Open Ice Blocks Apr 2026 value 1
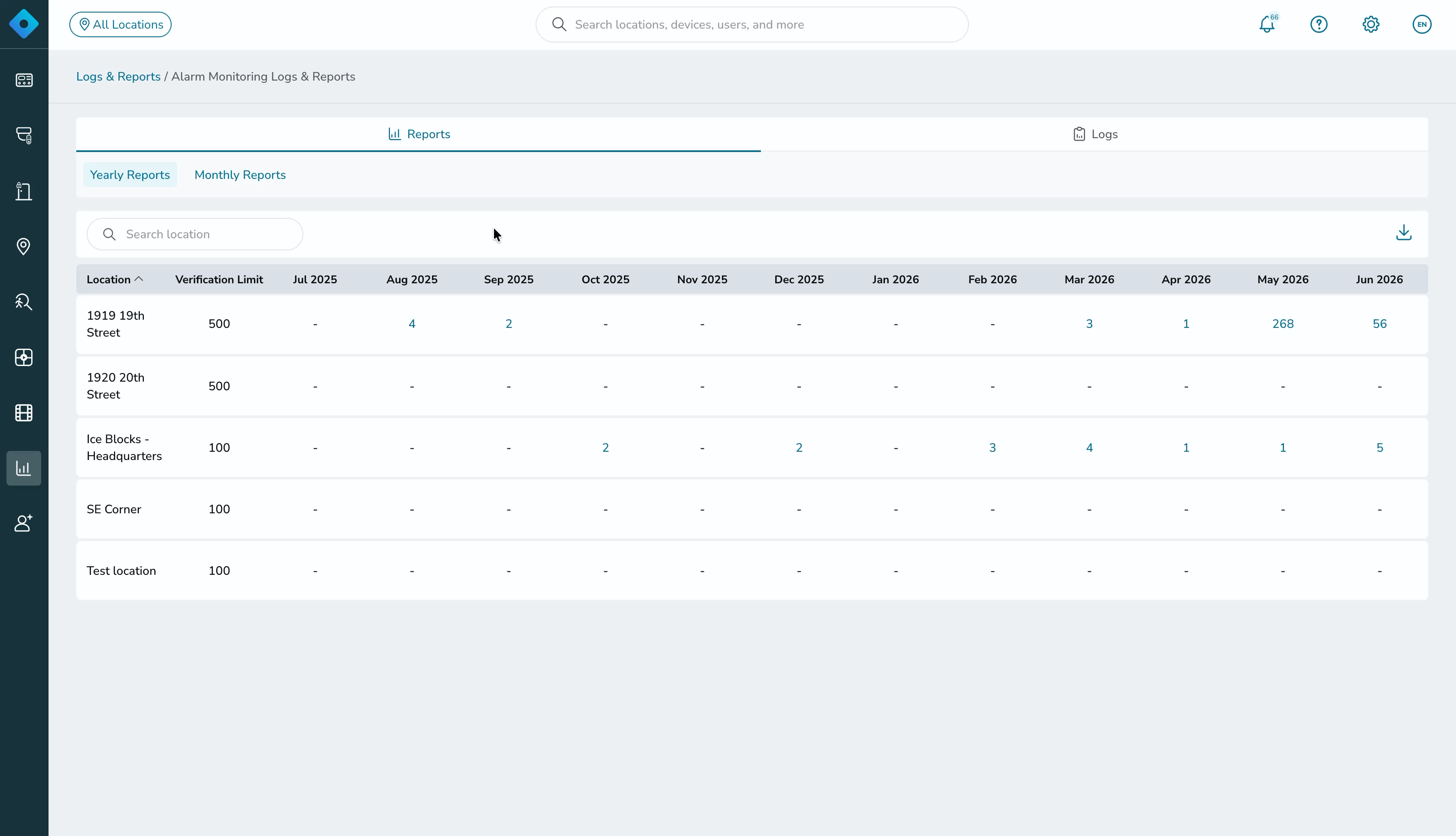1456x836 pixels. (x=1186, y=448)
